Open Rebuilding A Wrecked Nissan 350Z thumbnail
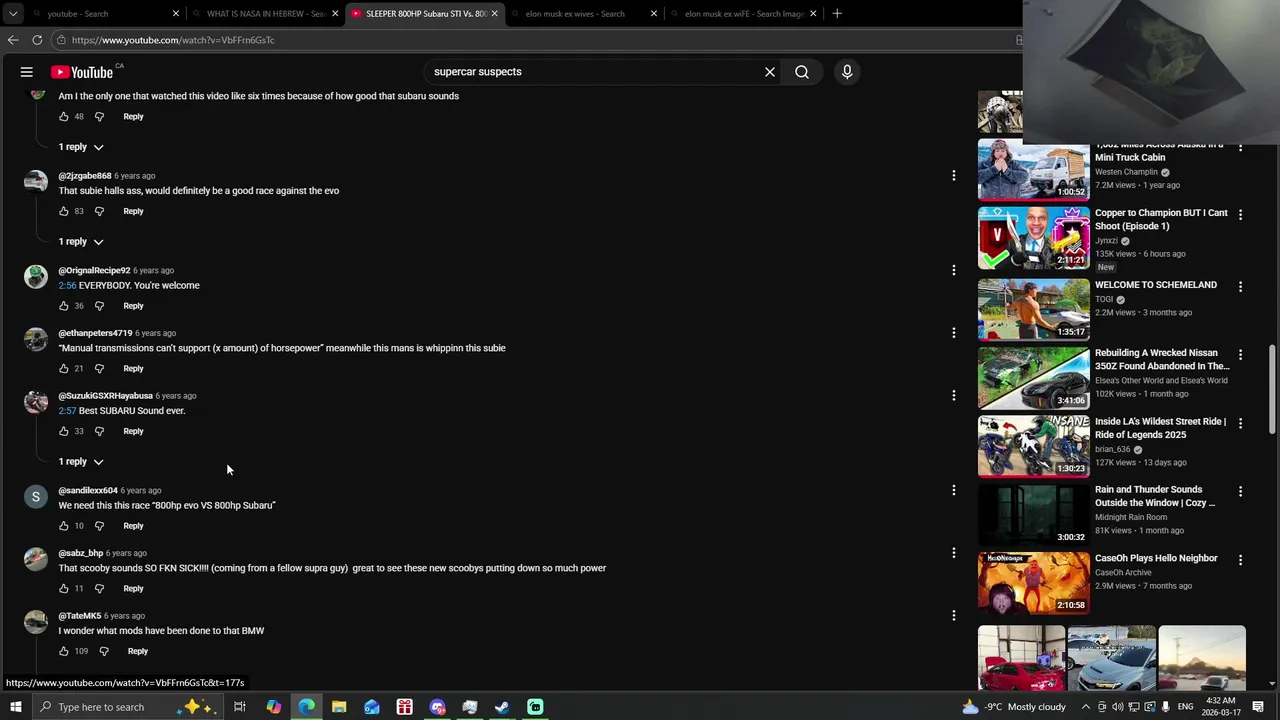This screenshot has height=720, width=1280. [x=1033, y=377]
